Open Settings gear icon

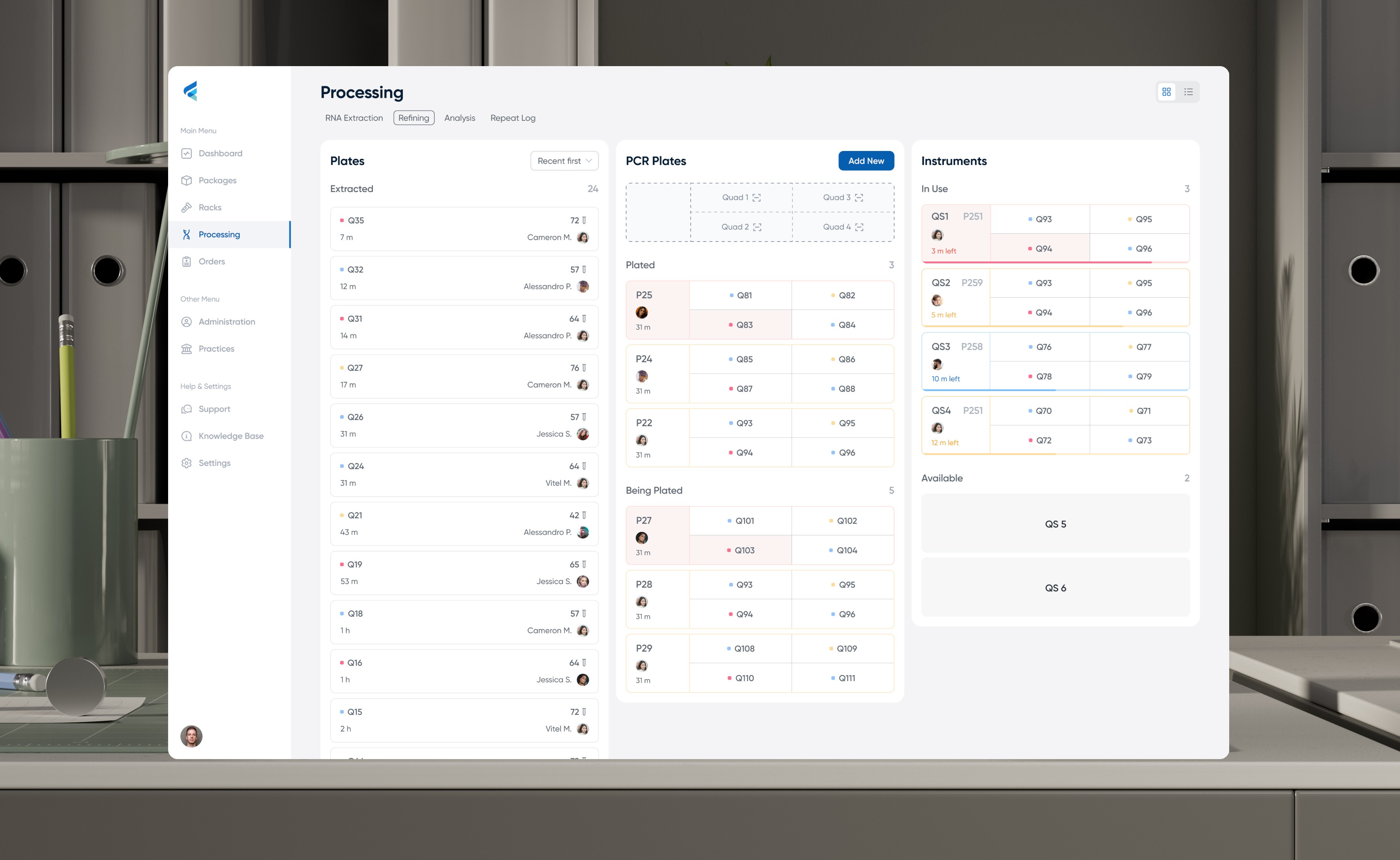(186, 463)
